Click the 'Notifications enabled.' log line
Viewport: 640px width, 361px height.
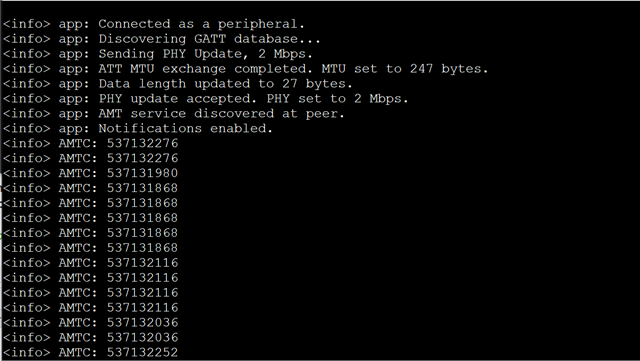click(x=138, y=129)
